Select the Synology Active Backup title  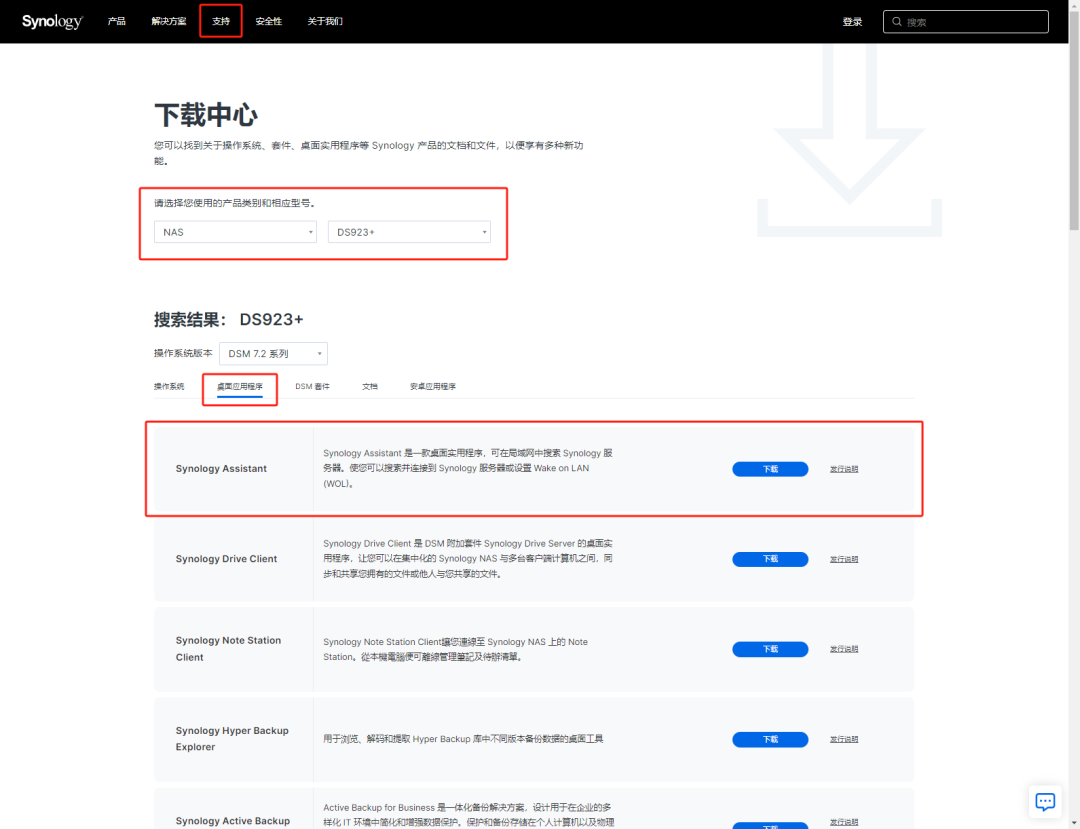233,821
